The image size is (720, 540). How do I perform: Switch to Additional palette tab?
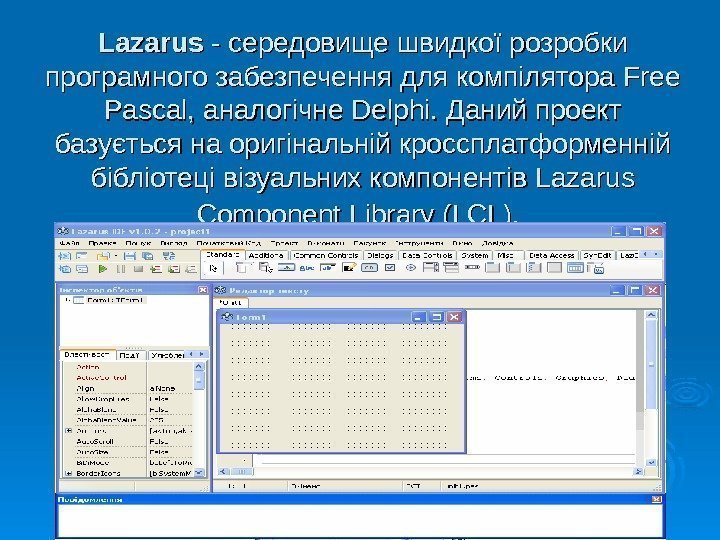(x=266, y=255)
